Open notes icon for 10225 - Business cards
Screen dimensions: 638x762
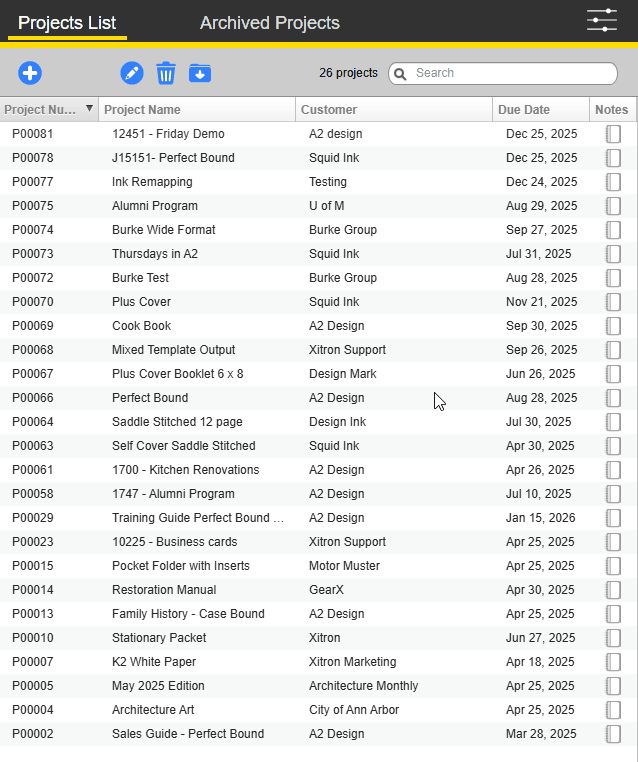(x=613, y=542)
